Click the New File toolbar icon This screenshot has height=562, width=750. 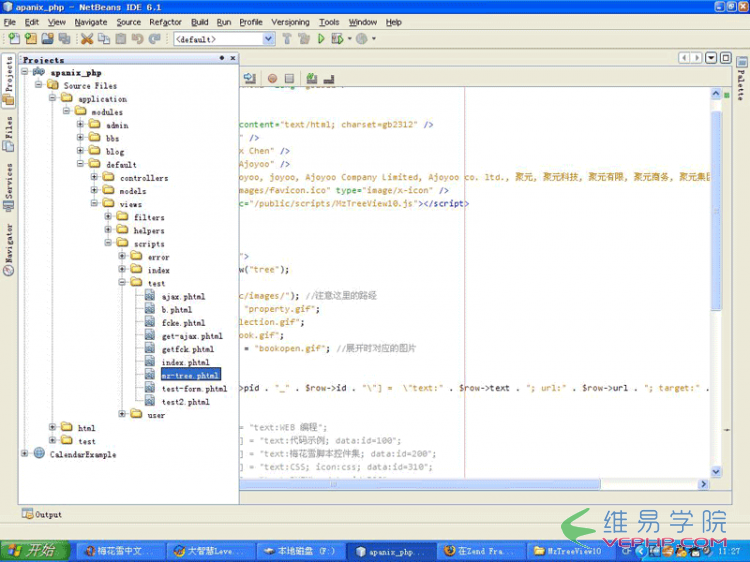click(14, 39)
